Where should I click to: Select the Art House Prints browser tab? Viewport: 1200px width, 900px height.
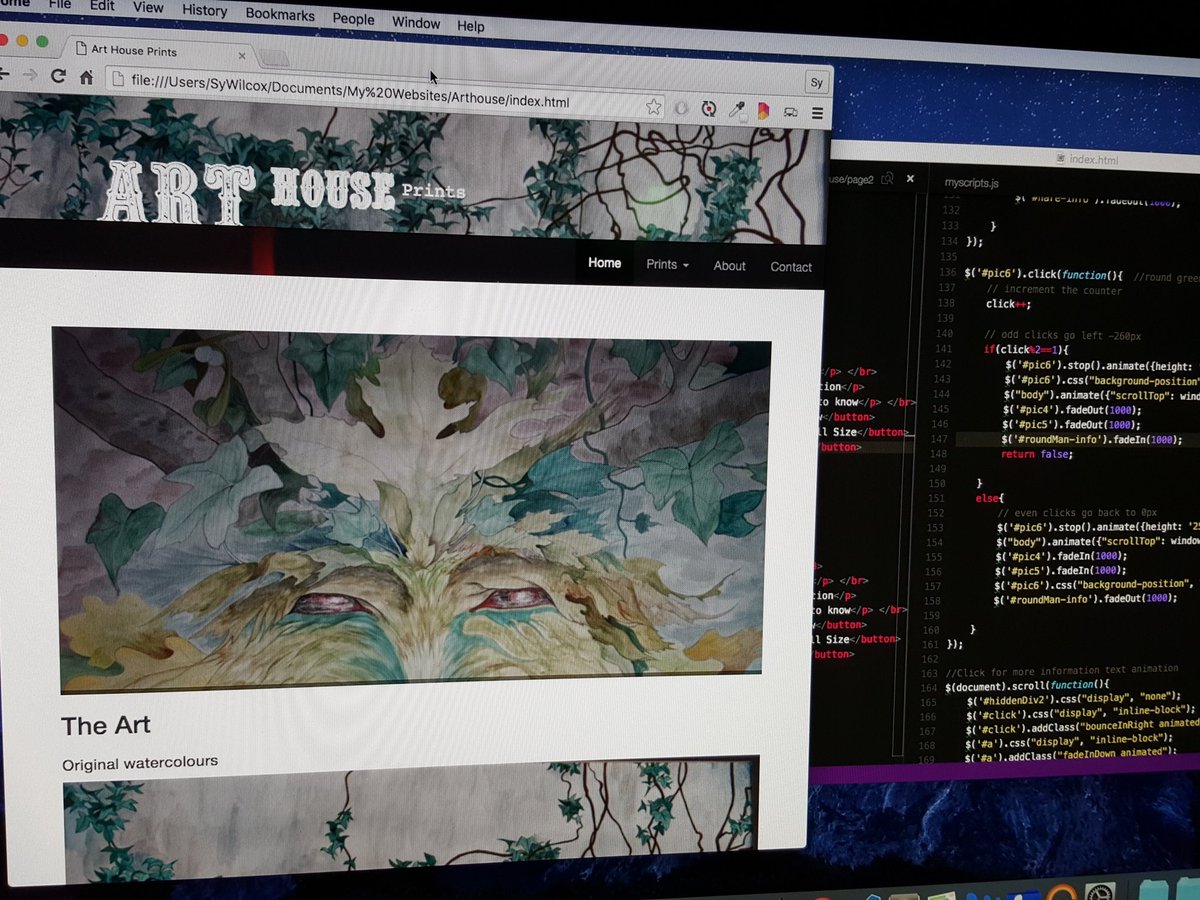point(133,50)
